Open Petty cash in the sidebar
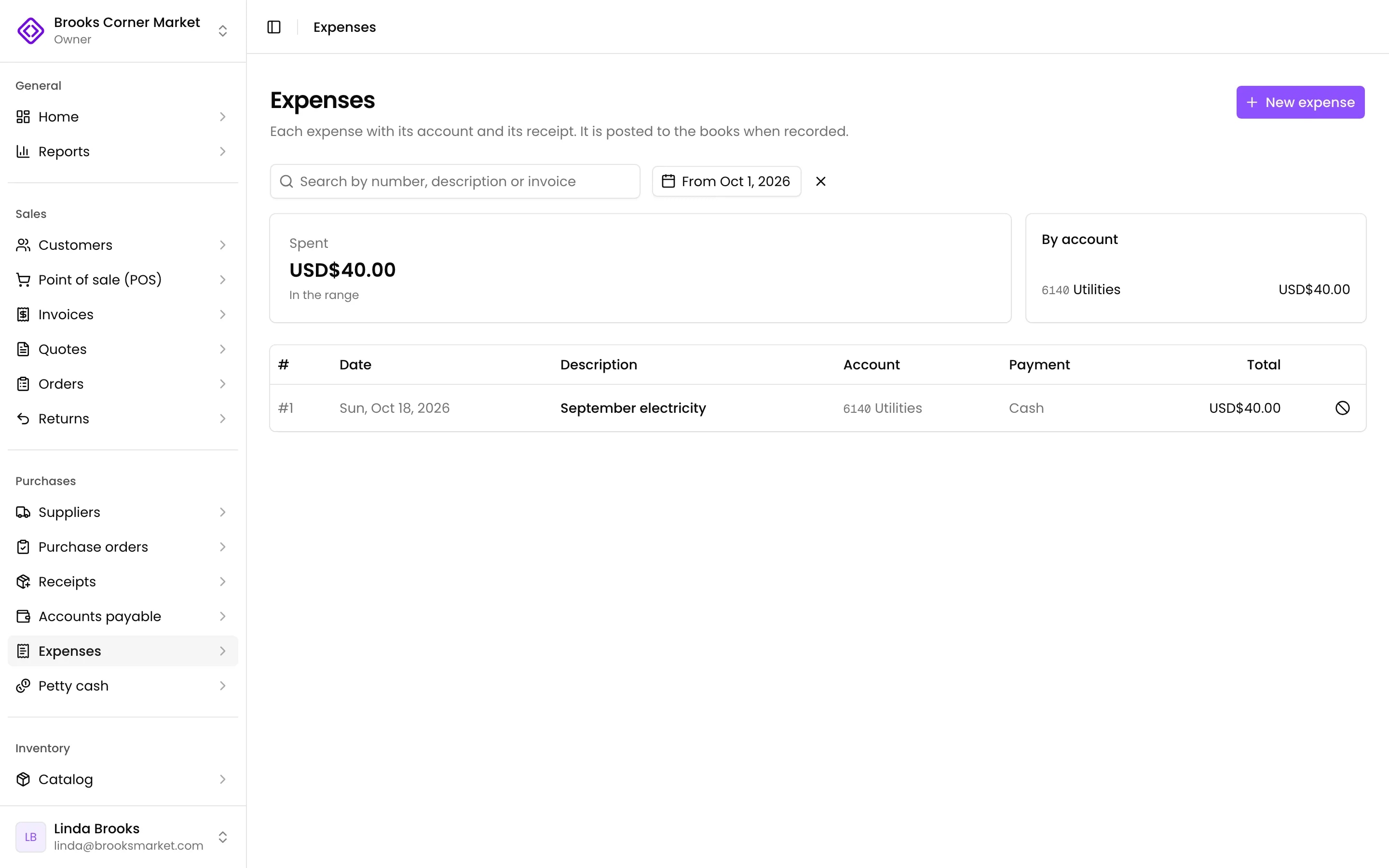The image size is (1389, 868). coord(123,686)
